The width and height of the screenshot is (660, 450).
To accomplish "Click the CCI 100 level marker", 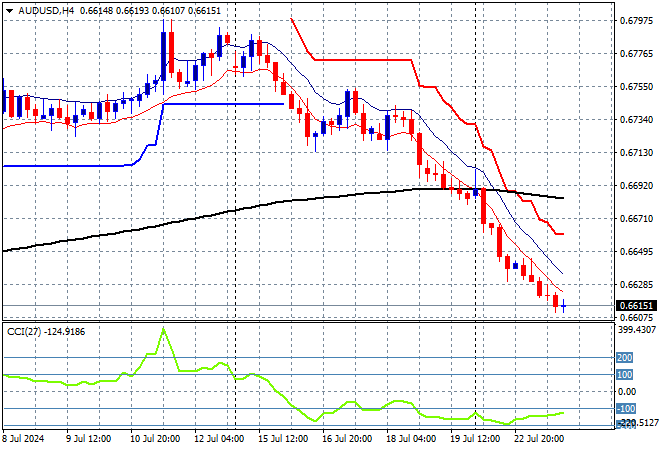I will tap(624, 375).
